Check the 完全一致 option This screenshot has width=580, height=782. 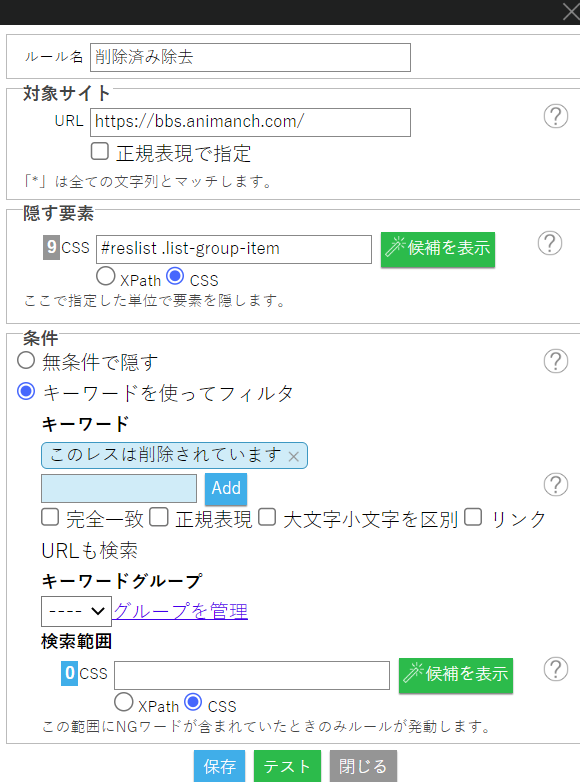(x=50, y=517)
